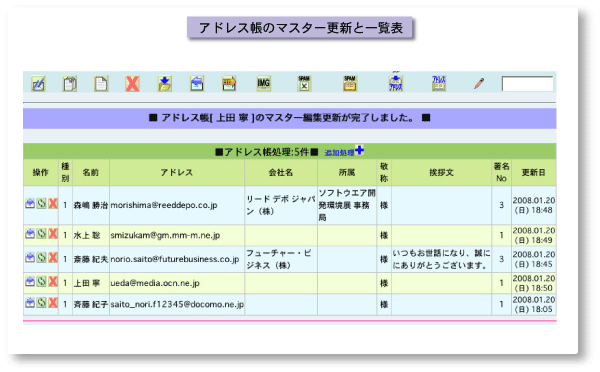600x372 pixels.
Task: Click the 追加処理 link
Action: pos(339,153)
